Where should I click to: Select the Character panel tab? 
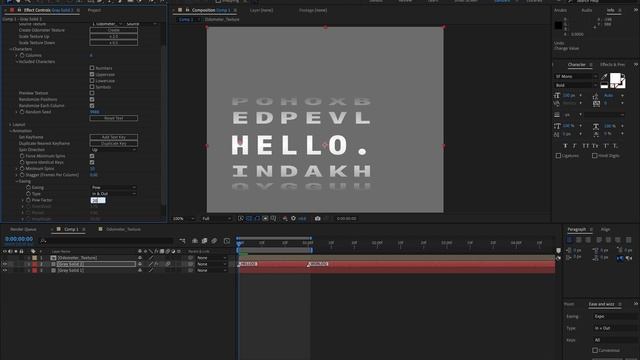pos(576,64)
